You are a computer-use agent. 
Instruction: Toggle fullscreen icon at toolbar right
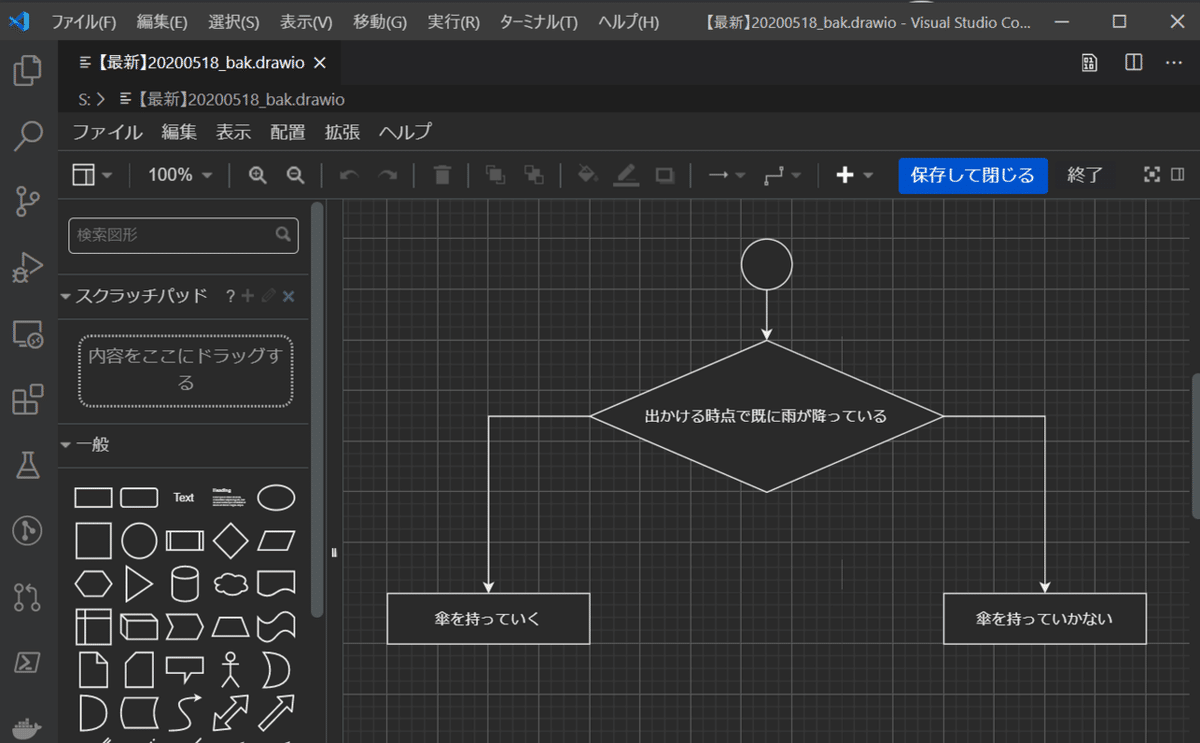[x=1152, y=175]
